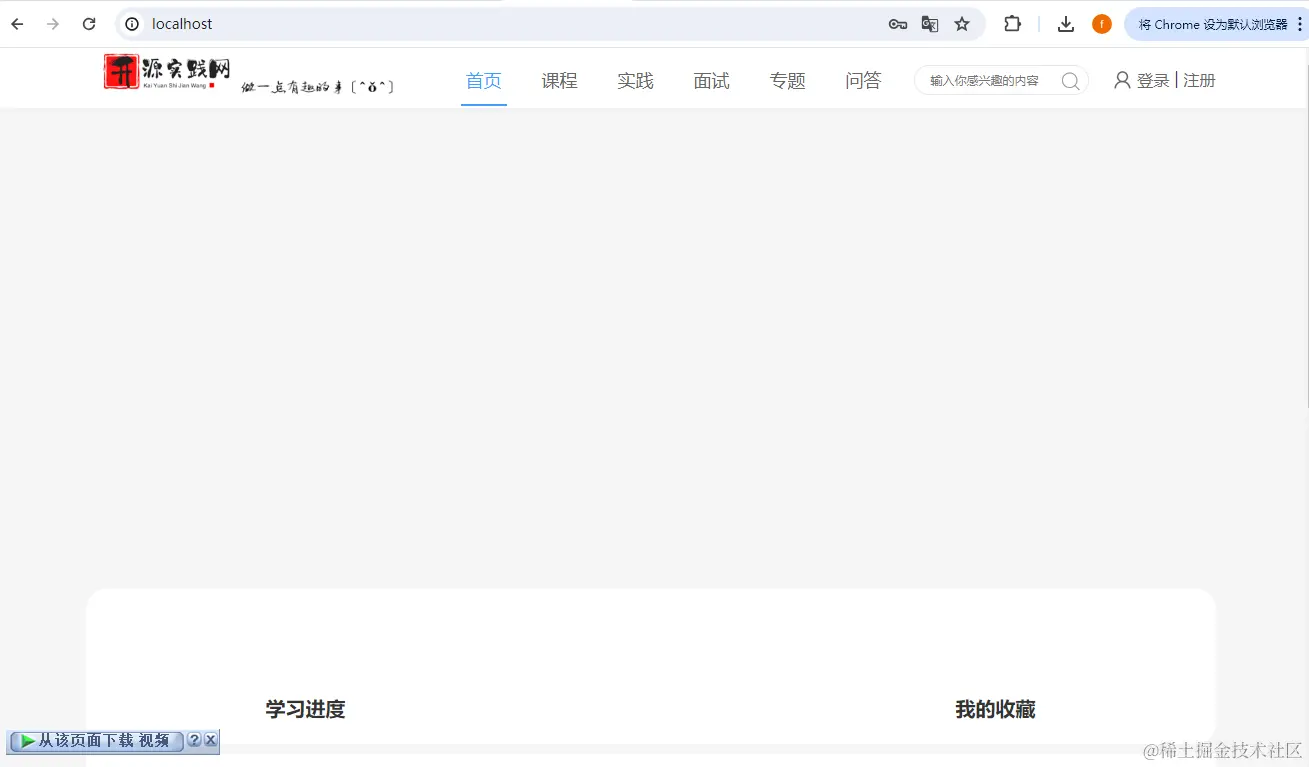
Task: Click the 登录 link
Action: point(1153,81)
